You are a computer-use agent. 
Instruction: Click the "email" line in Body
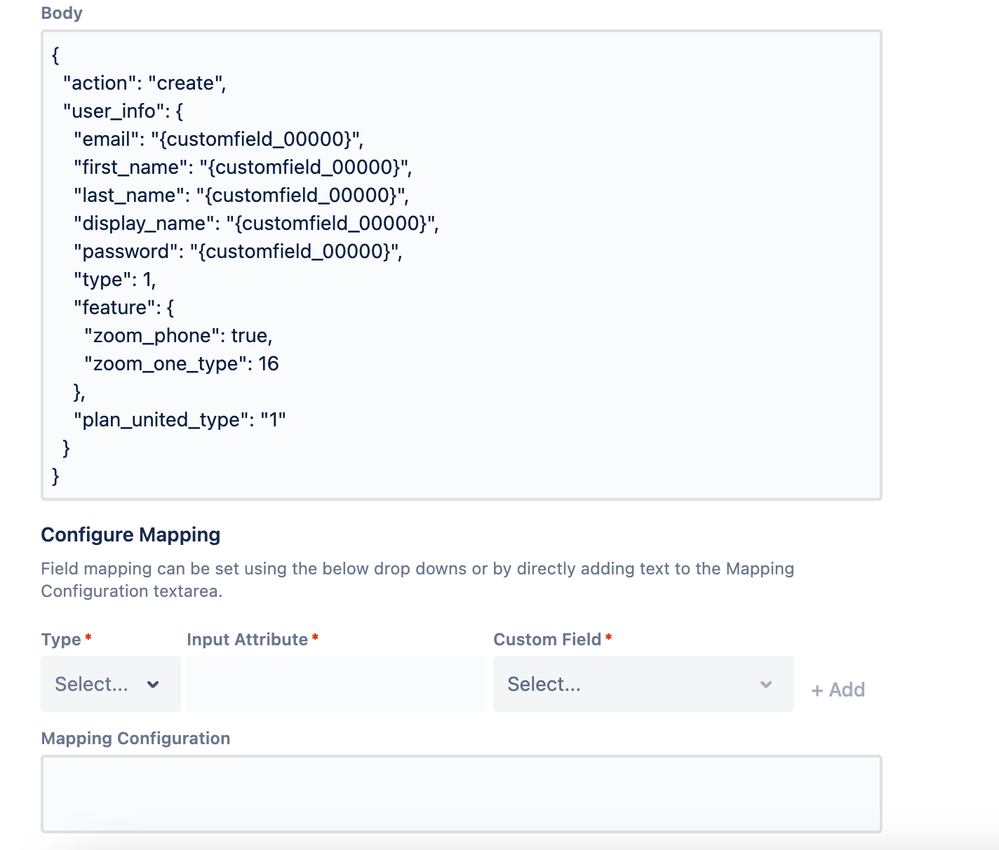tap(218, 139)
